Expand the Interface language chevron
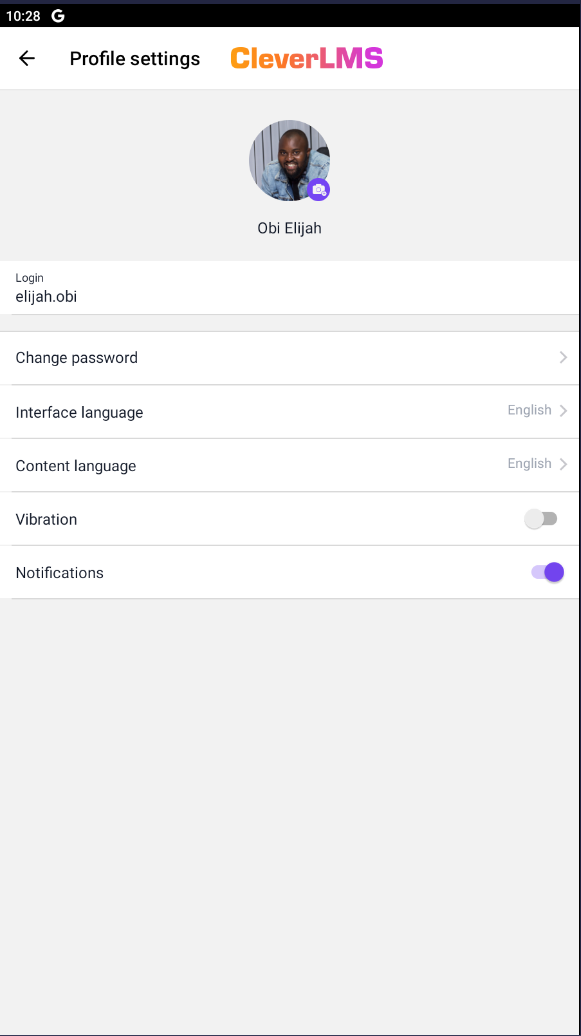Image resolution: width=581 pixels, height=1036 pixels. 563,411
